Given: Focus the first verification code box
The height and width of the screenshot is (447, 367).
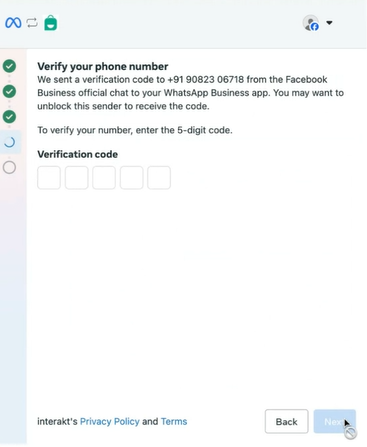Looking at the screenshot, I should click(49, 178).
